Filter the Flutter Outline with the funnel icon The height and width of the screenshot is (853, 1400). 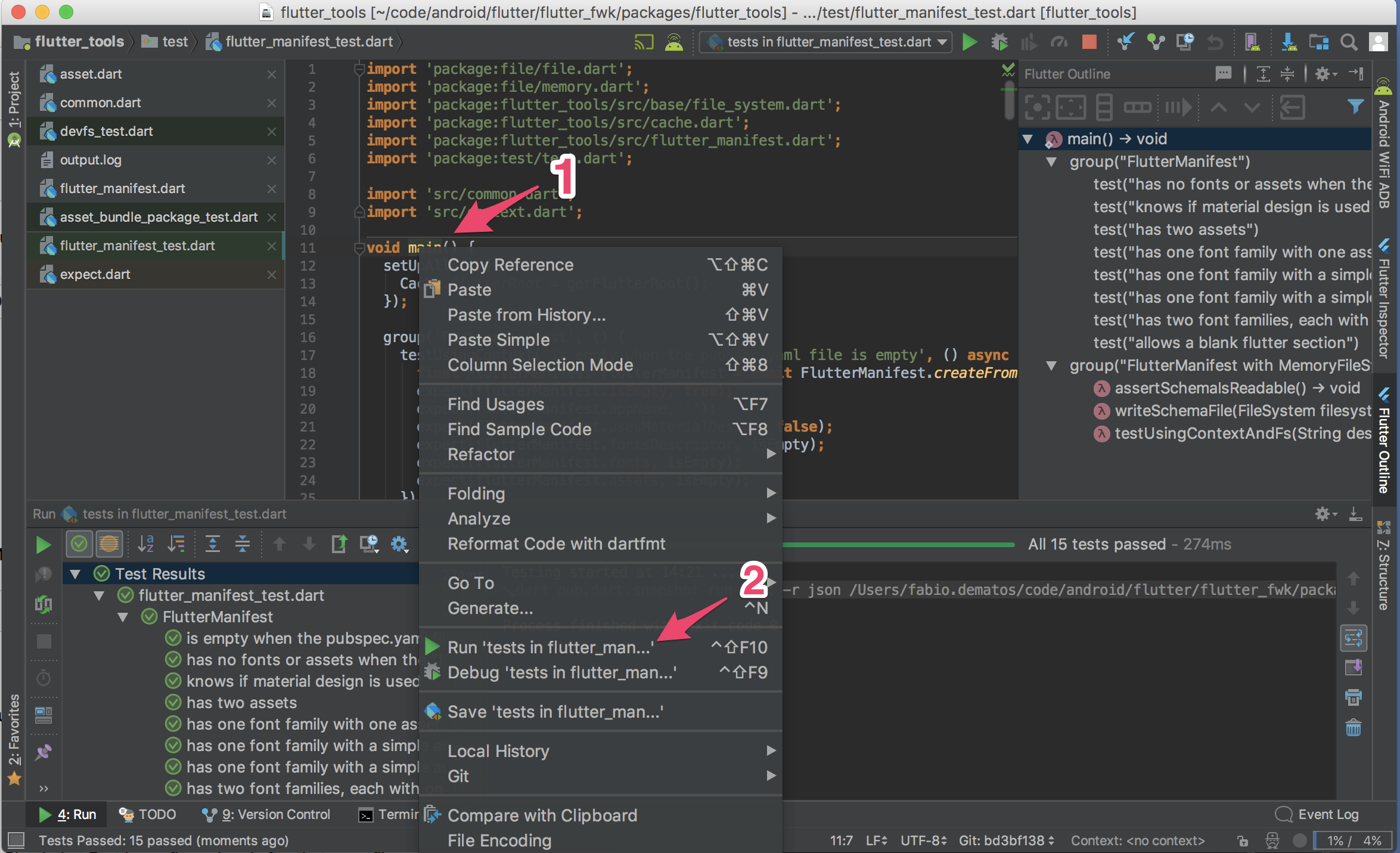coord(1355,107)
